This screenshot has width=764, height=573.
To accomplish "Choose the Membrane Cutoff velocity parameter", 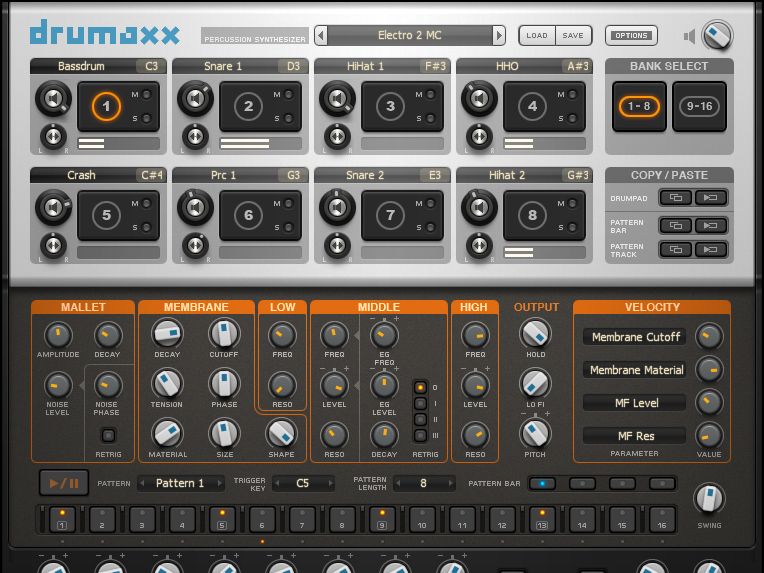I will point(635,337).
